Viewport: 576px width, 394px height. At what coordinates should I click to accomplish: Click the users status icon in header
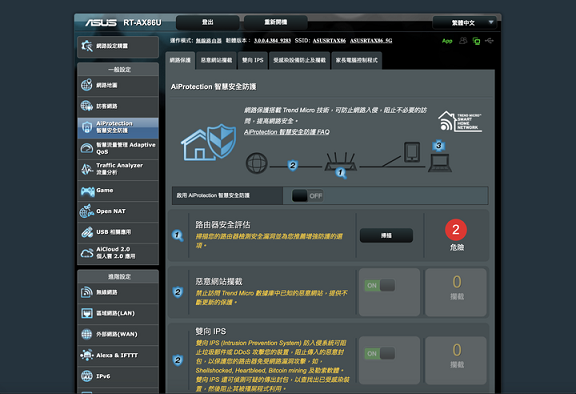463,40
